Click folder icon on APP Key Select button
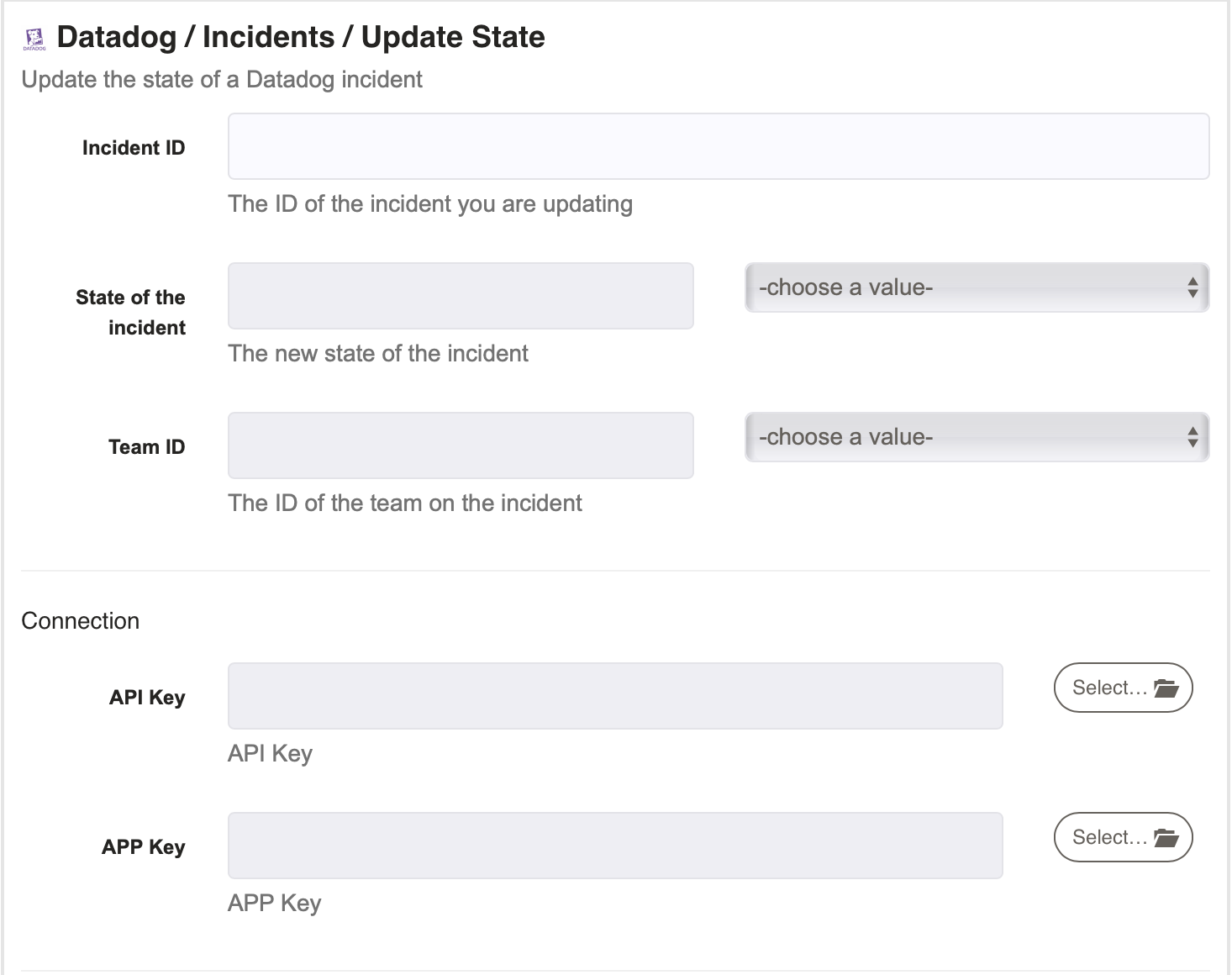The width and height of the screenshot is (1232, 975). tap(1166, 837)
